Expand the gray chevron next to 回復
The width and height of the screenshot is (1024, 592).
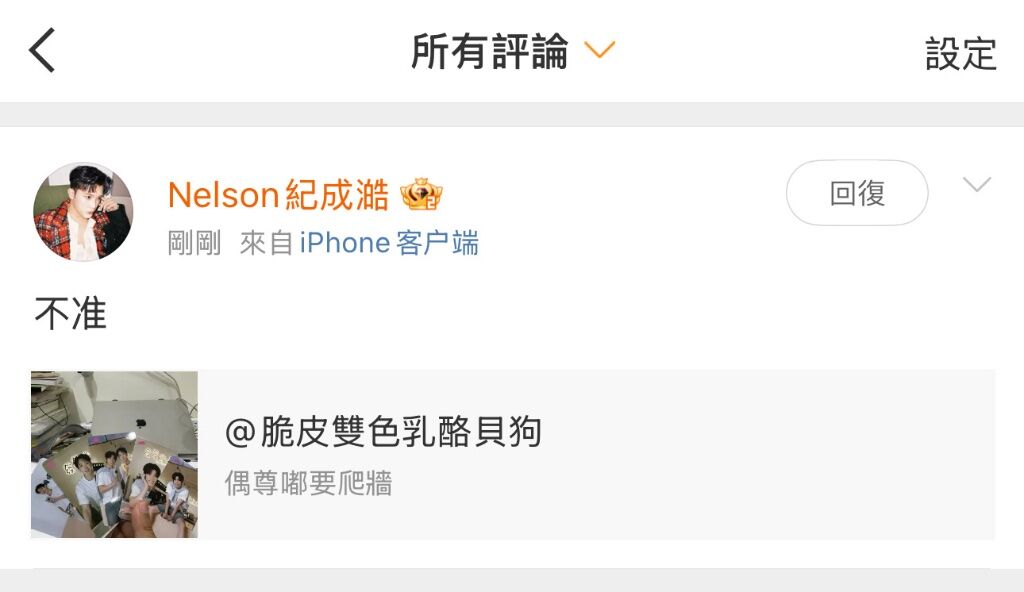click(977, 184)
